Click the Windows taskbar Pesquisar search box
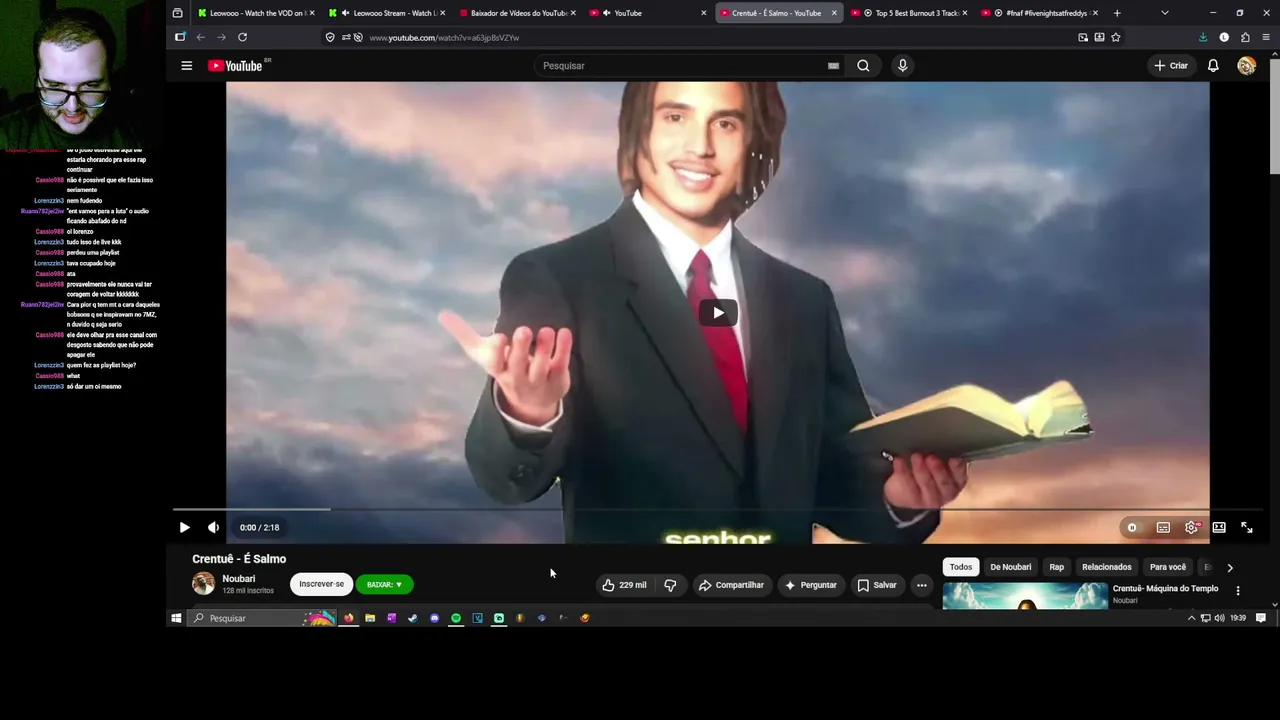Viewport: 1280px width, 720px height. 262,618
